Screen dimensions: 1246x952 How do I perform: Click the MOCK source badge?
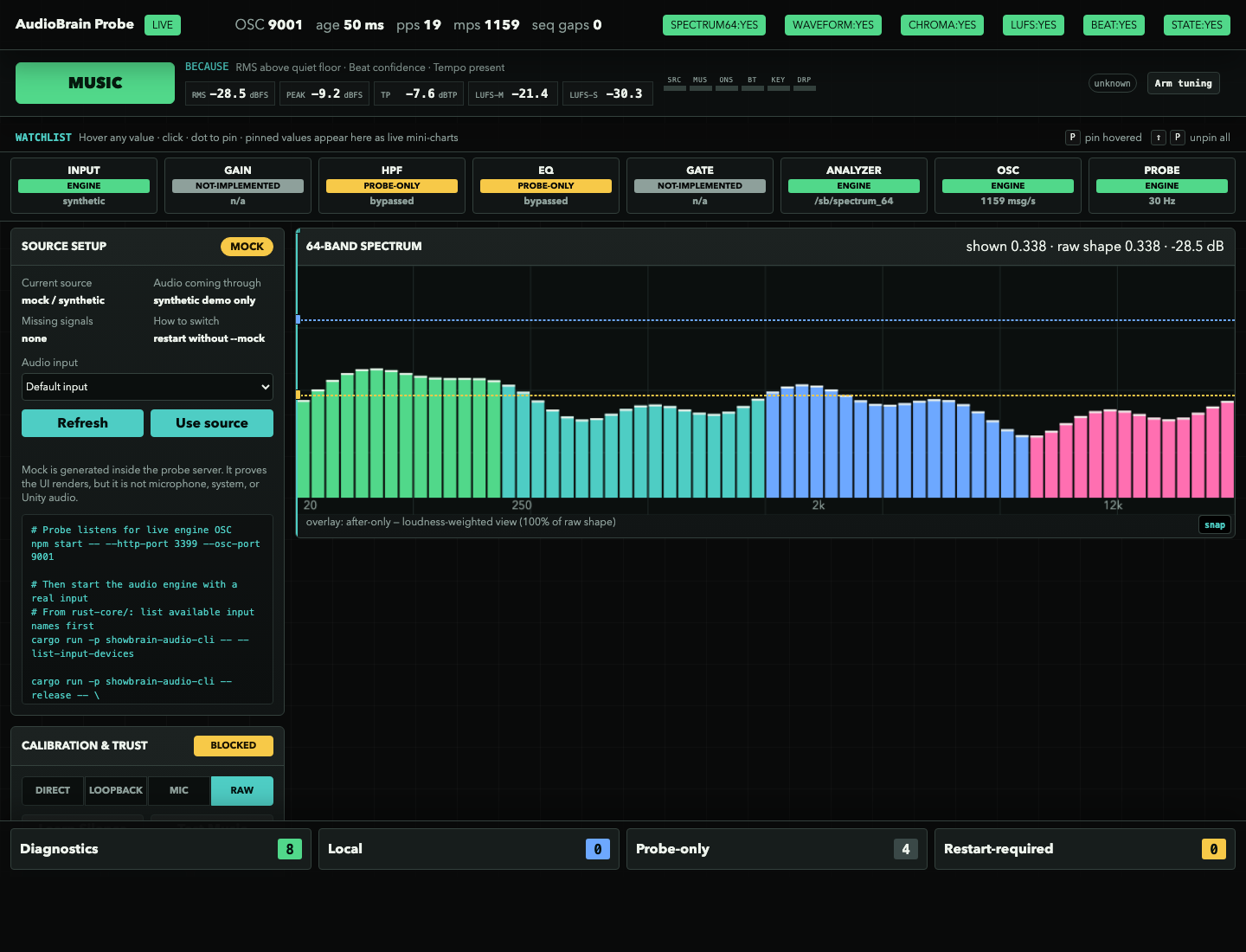[x=247, y=247]
